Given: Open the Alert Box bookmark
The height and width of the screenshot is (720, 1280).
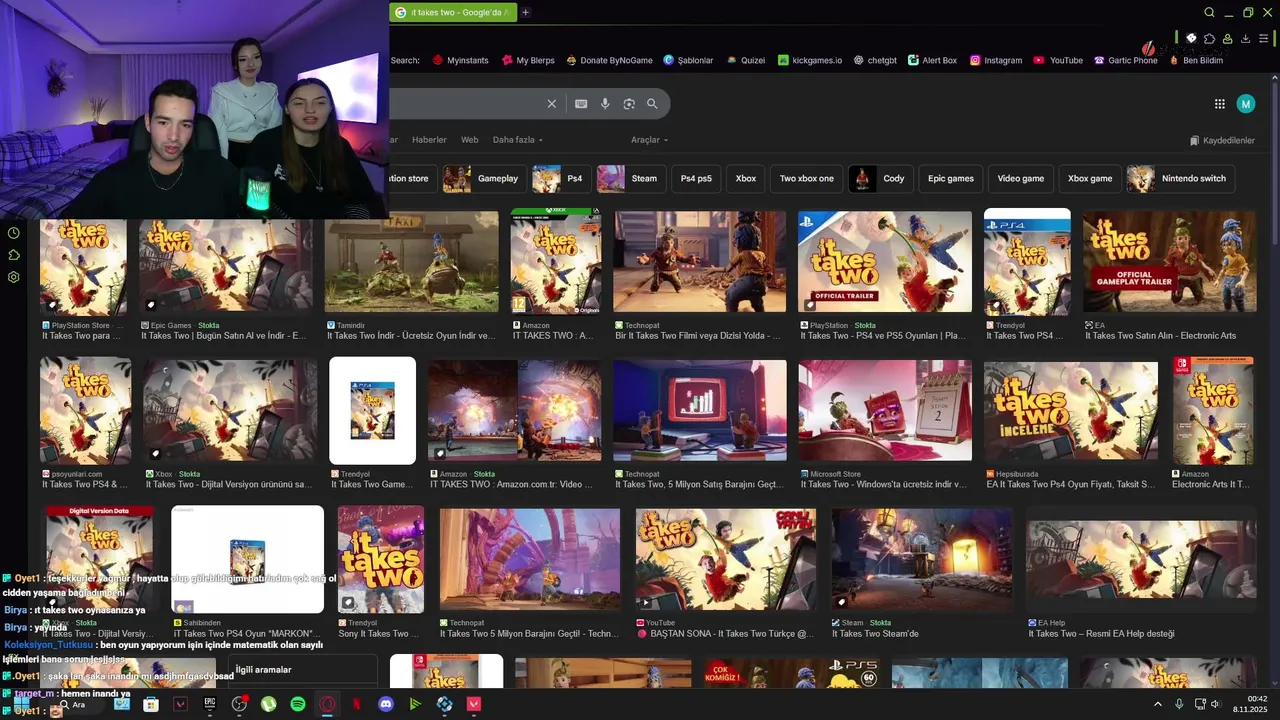Looking at the screenshot, I should click(x=932, y=60).
